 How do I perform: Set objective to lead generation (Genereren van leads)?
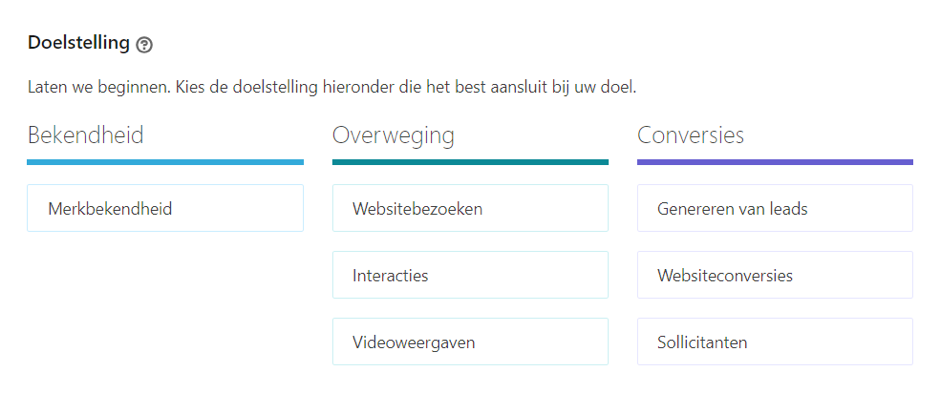click(x=775, y=208)
